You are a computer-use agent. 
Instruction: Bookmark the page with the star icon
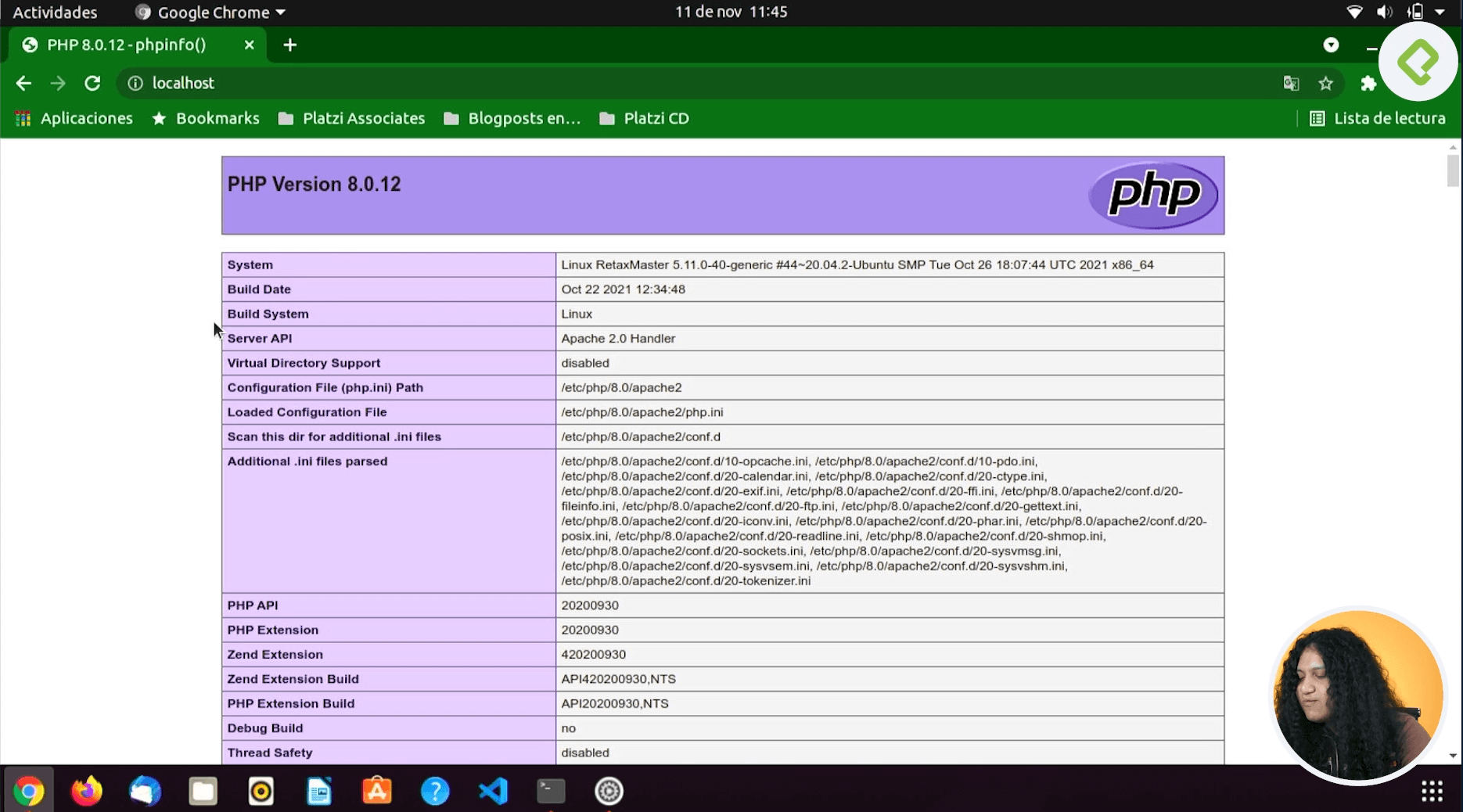tap(1326, 83)
